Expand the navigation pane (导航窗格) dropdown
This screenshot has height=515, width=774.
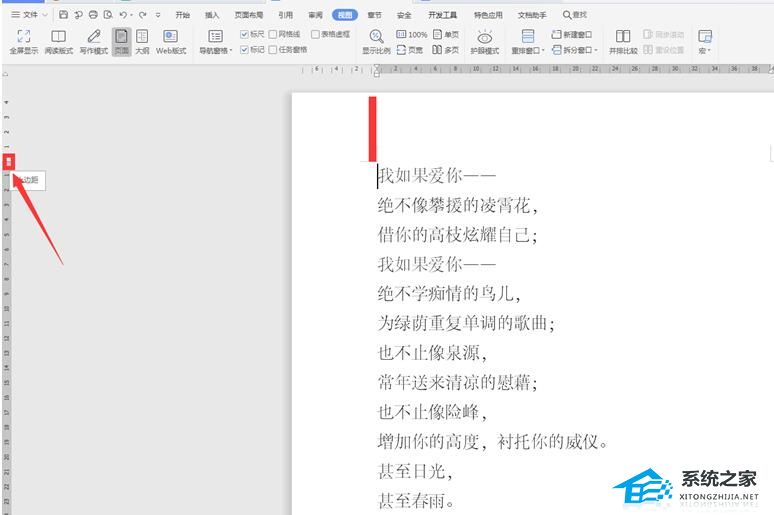point(215,50)
